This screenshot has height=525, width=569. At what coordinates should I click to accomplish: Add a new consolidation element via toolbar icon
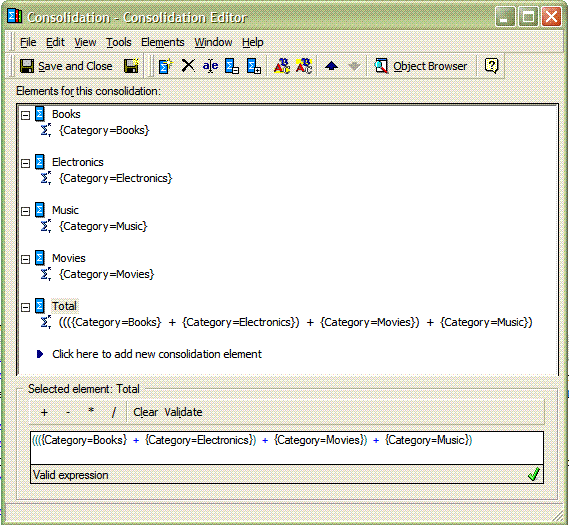point(165,66)
